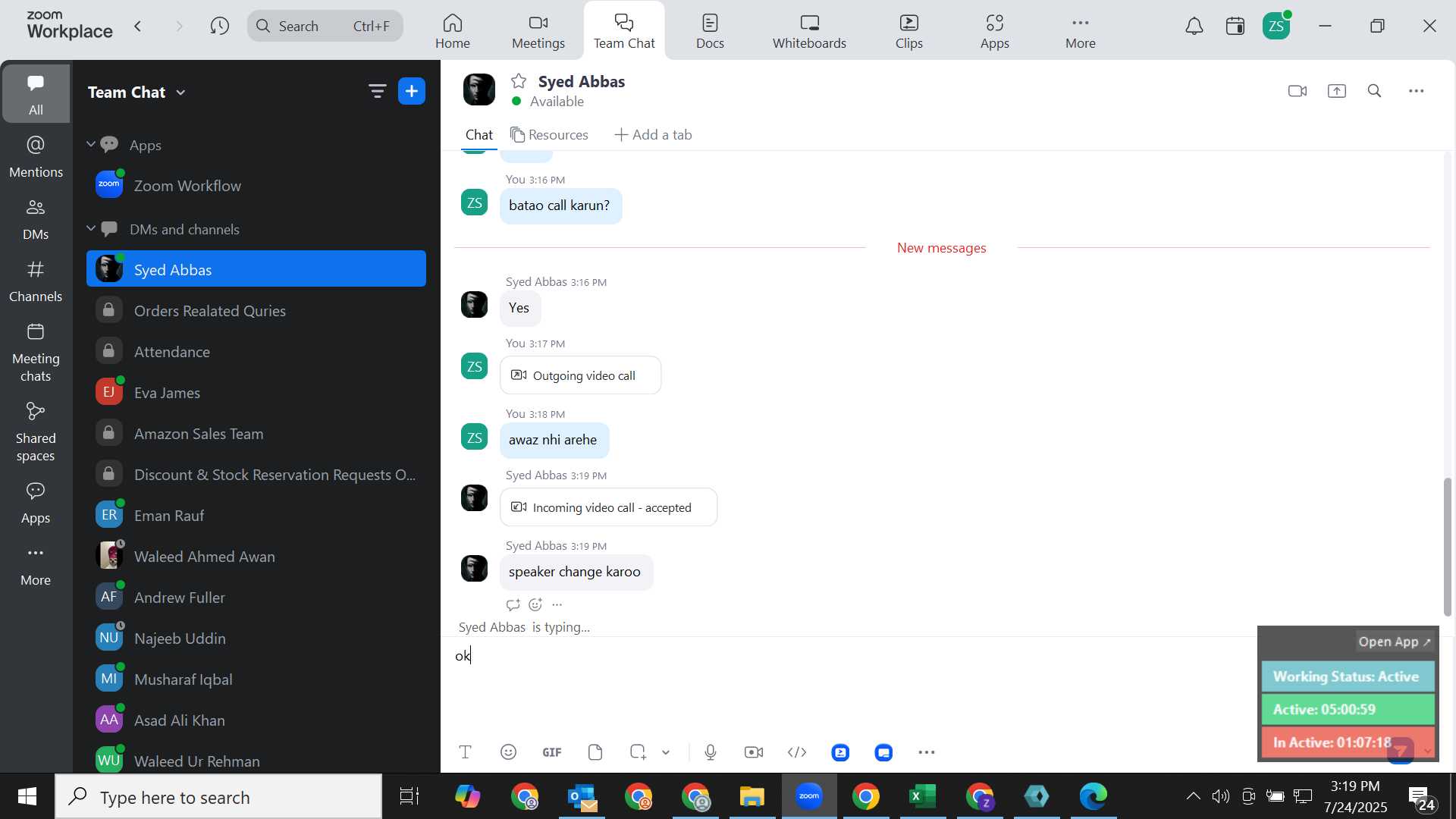Open the Eva James chat
Screen dimensions: 1456x819
256,393
